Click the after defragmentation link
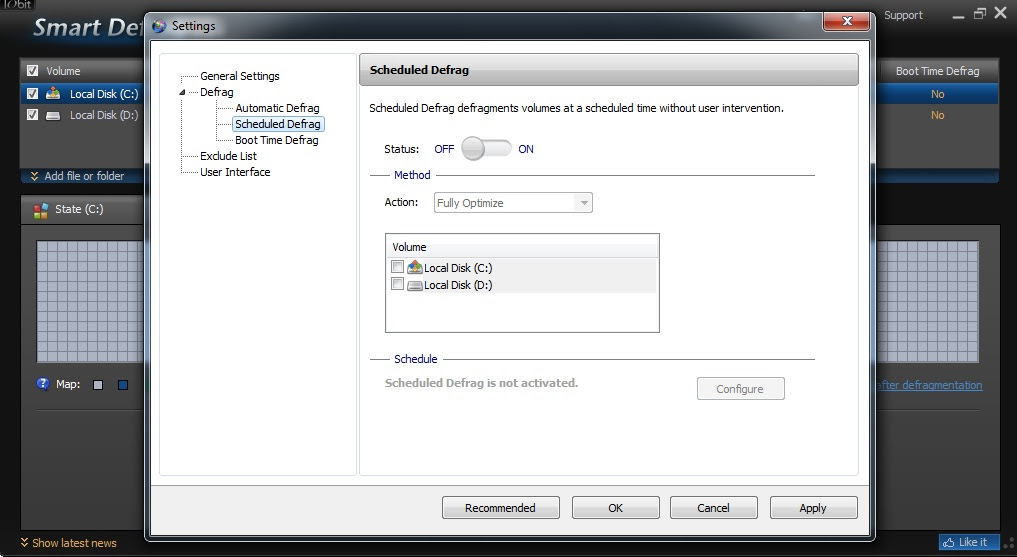This screenshot has width=1017, height=557. (x=929, y=385)
